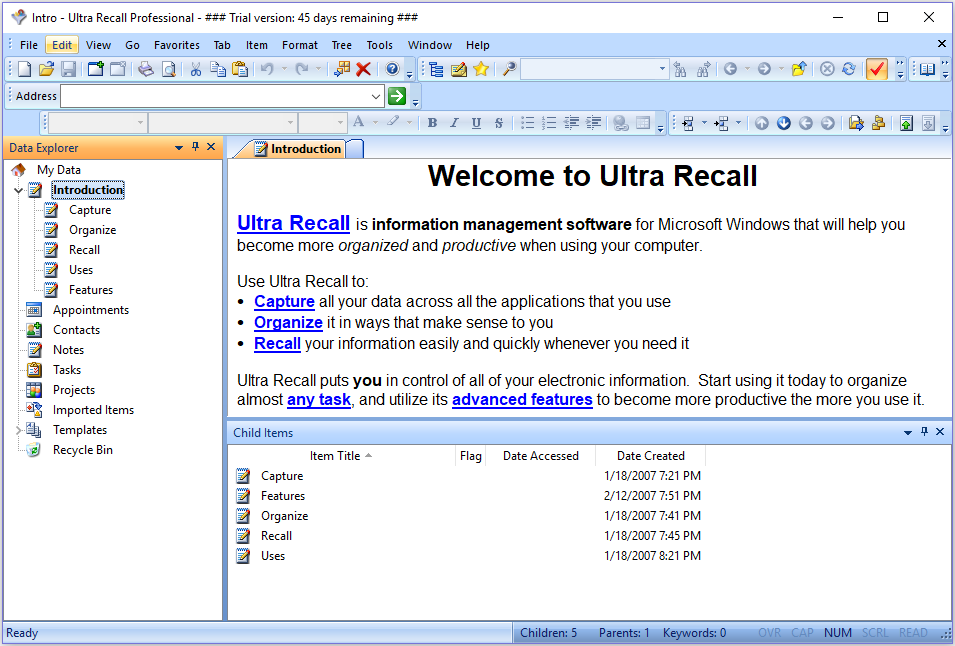This screenshot has height=646, width=955.
Task: Click the move item up arrow icon
Action: click(x=762, y=123)
